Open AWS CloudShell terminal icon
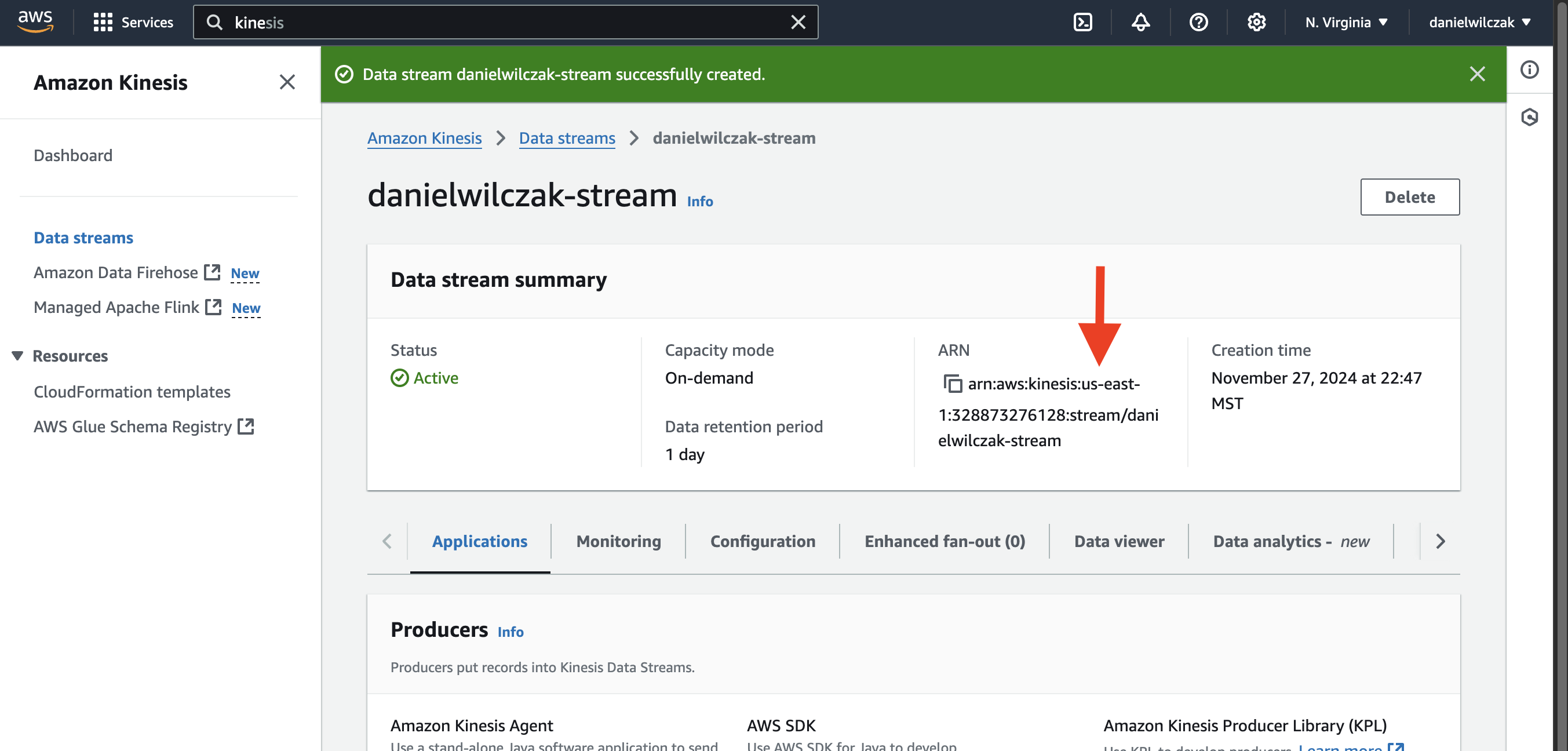The height and width of the screenshot is (751, 1568). pyautogui.click(x=1082, y=23)
